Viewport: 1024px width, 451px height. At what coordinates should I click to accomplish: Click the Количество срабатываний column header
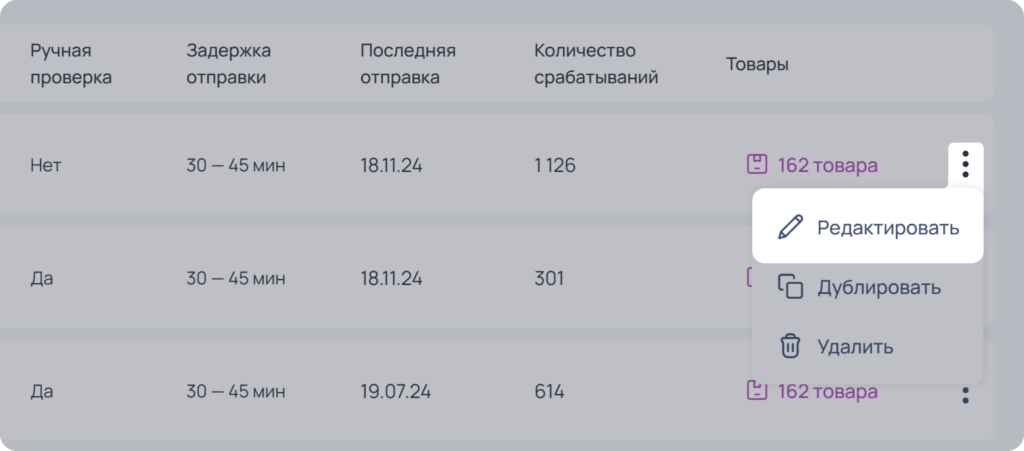point(596,64)
